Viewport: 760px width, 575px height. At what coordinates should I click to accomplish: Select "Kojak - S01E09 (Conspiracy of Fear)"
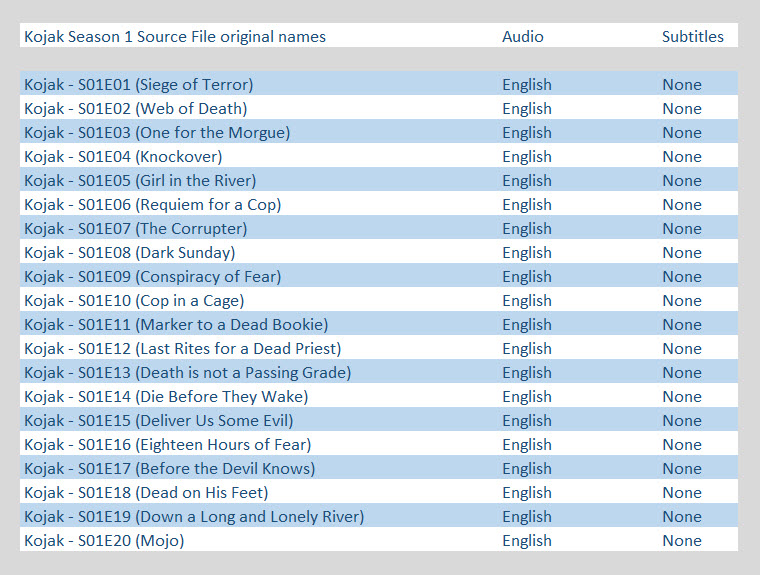153,276
